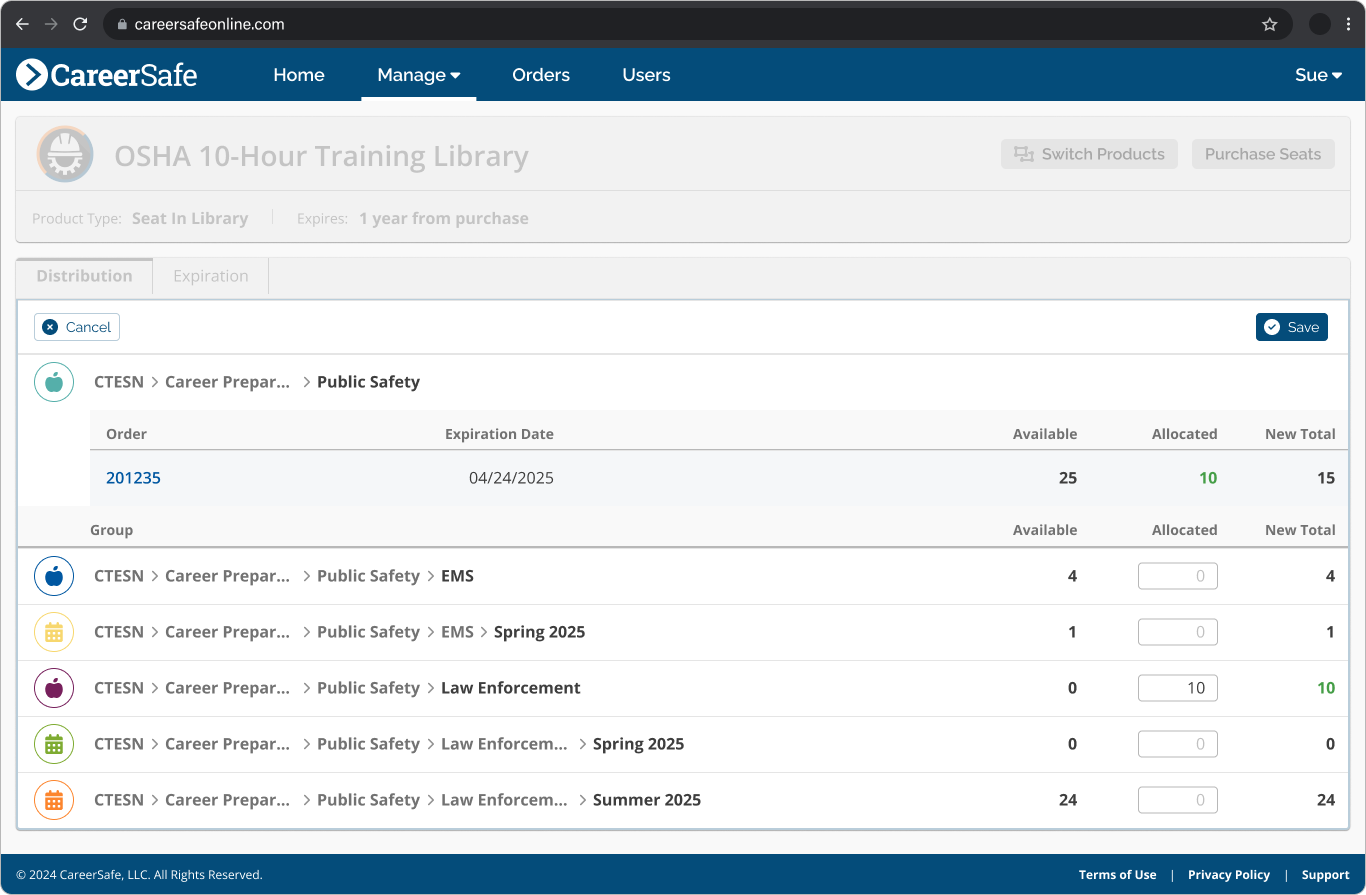Bookmark this page with the star icon

pos(1269,24)
